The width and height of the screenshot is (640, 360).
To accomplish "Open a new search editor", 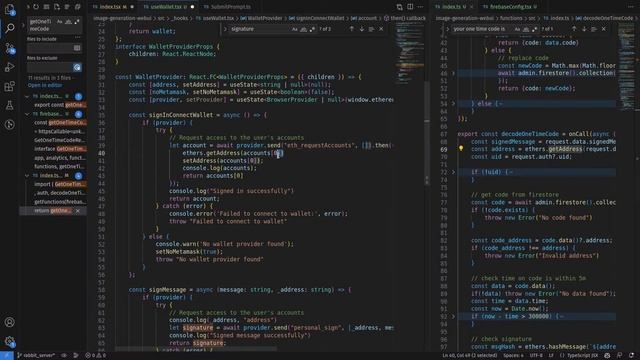I will pos(57,7).
